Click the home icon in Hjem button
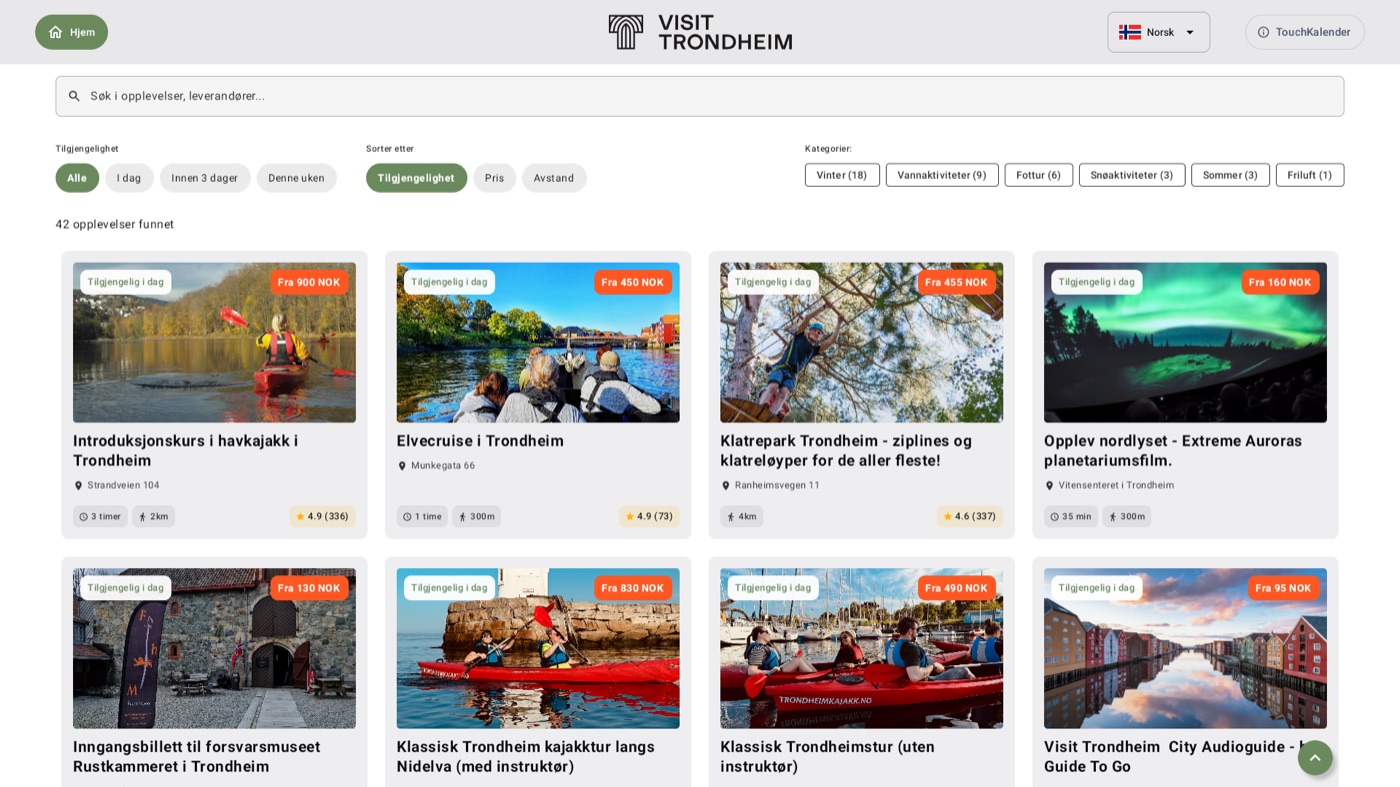Viewport: 1400px width, 787px height. pos(55,32)
